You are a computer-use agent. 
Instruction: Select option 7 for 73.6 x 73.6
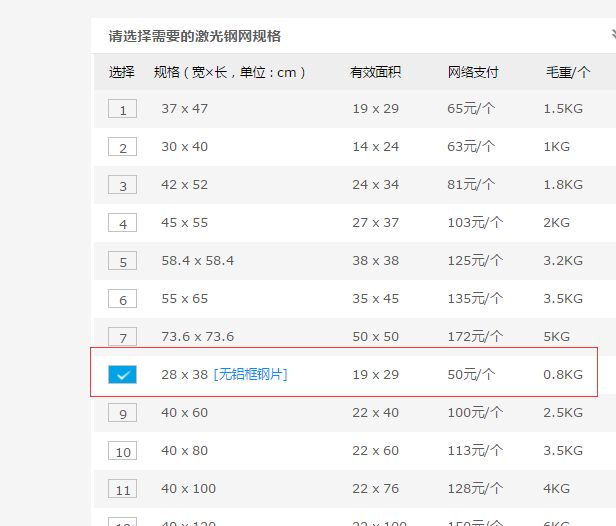pyautogui.click(x=123, y=338)
